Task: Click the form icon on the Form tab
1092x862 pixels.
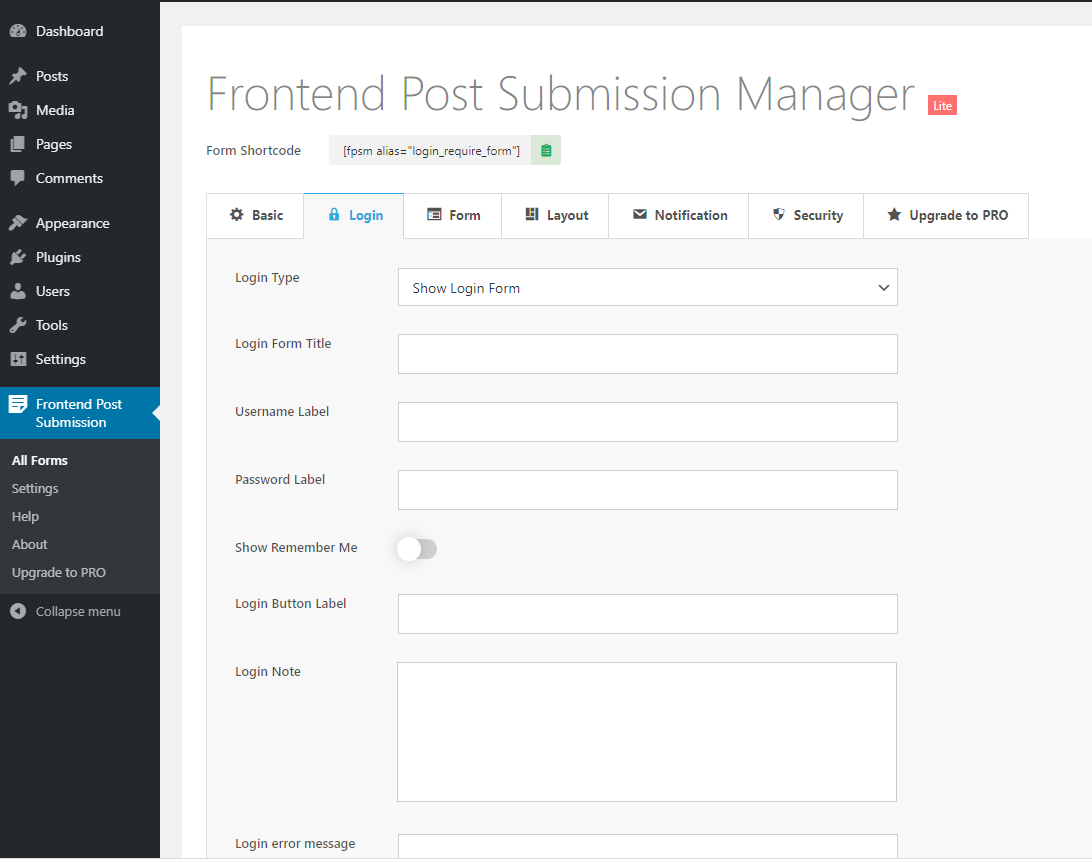Action: (x=434, y=214)
